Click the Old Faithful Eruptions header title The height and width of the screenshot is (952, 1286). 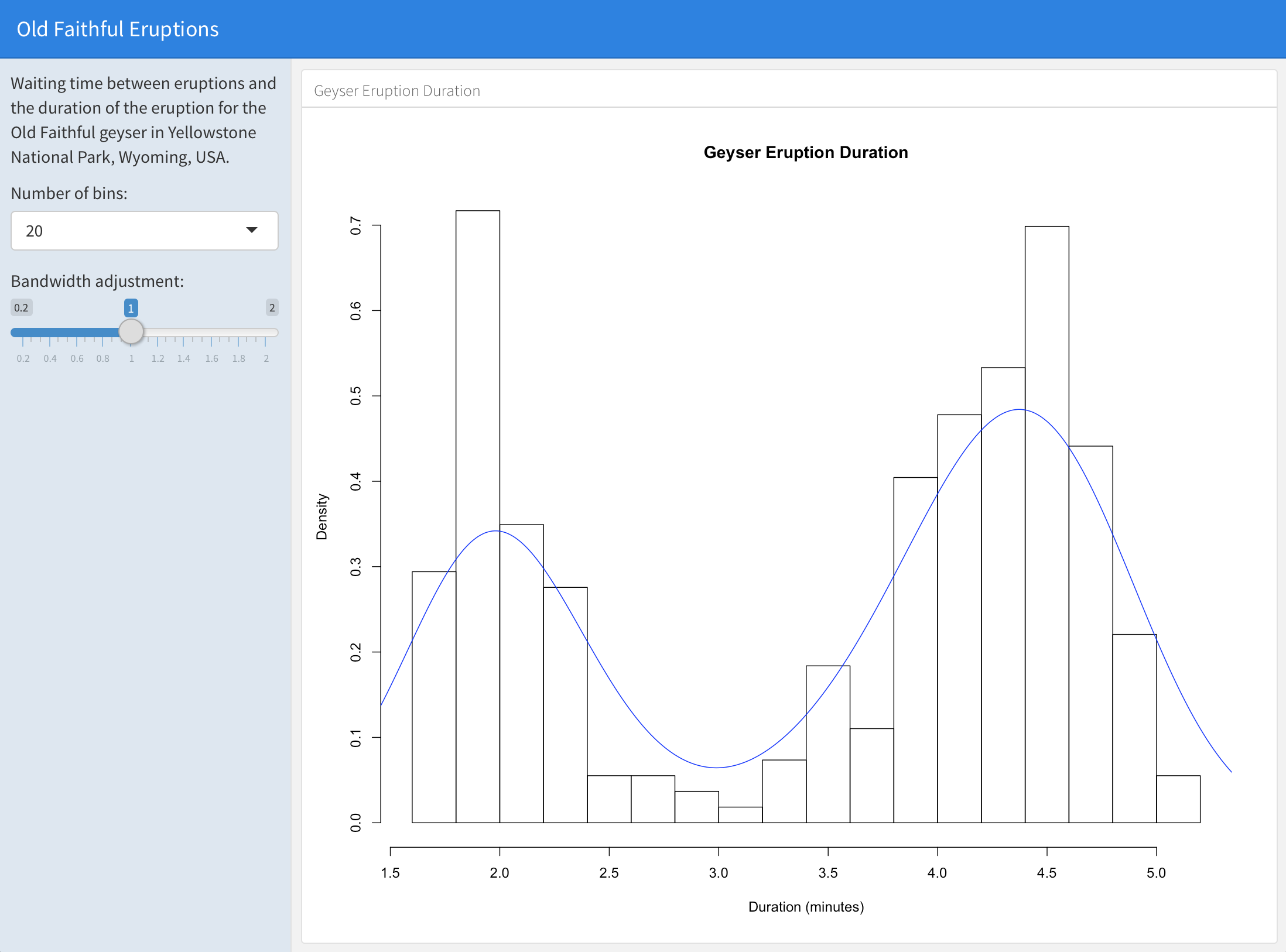(x=117, y=29)
